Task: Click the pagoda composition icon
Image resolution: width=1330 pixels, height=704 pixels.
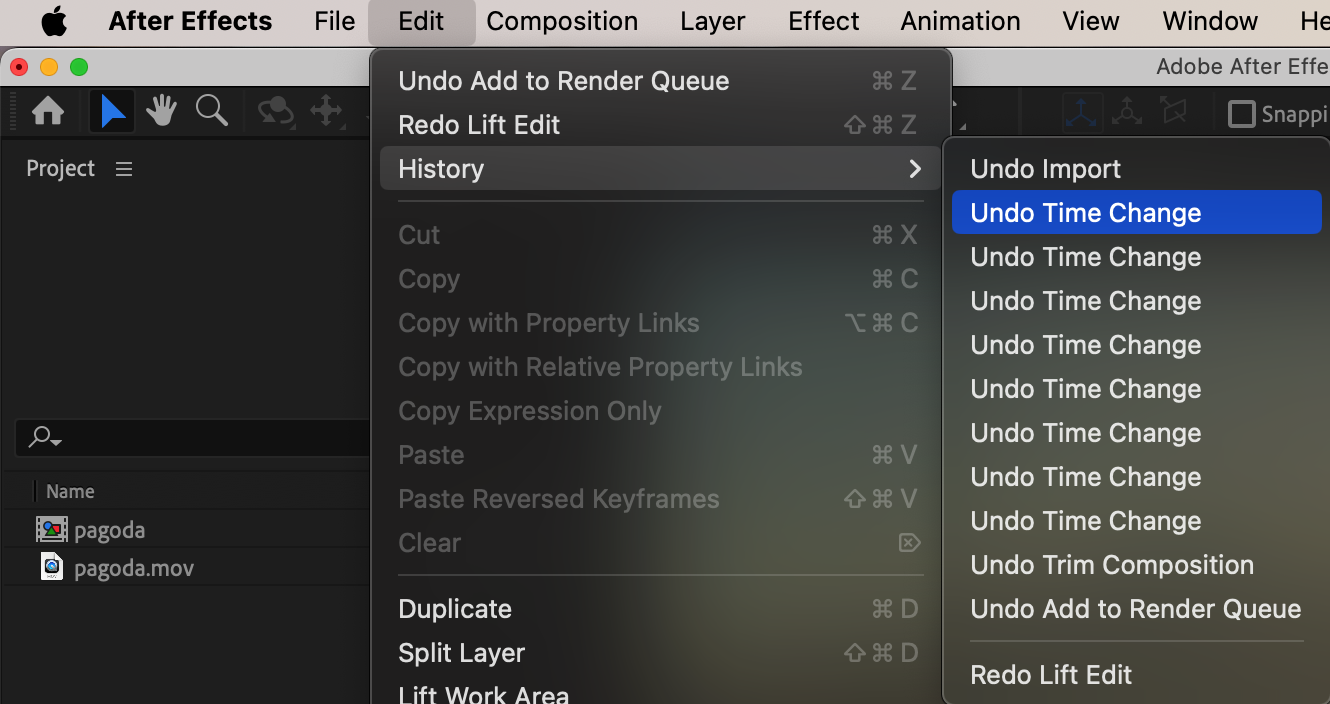Action: point(51,530)
